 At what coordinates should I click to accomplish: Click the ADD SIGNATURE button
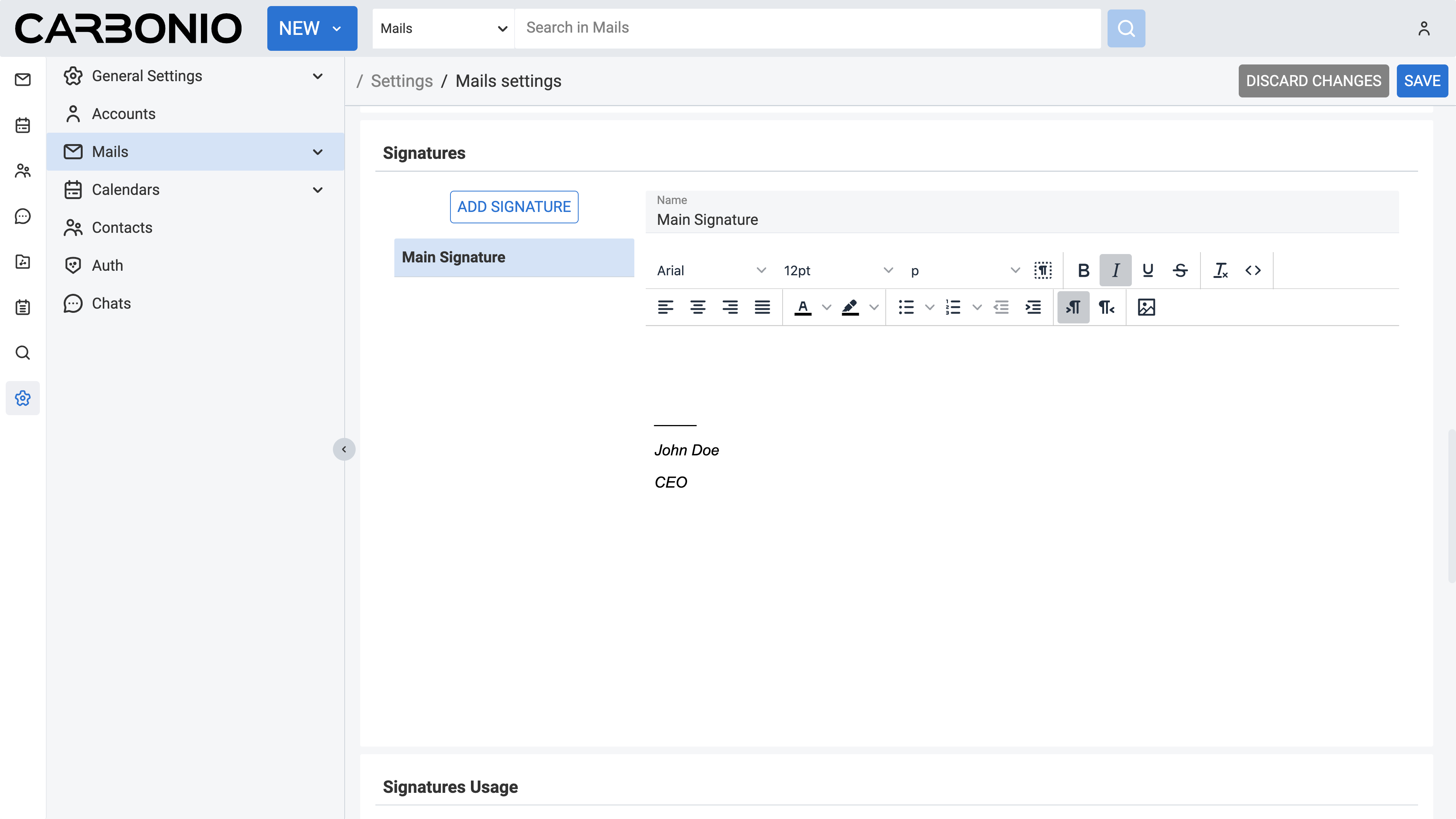click(513, 207)
